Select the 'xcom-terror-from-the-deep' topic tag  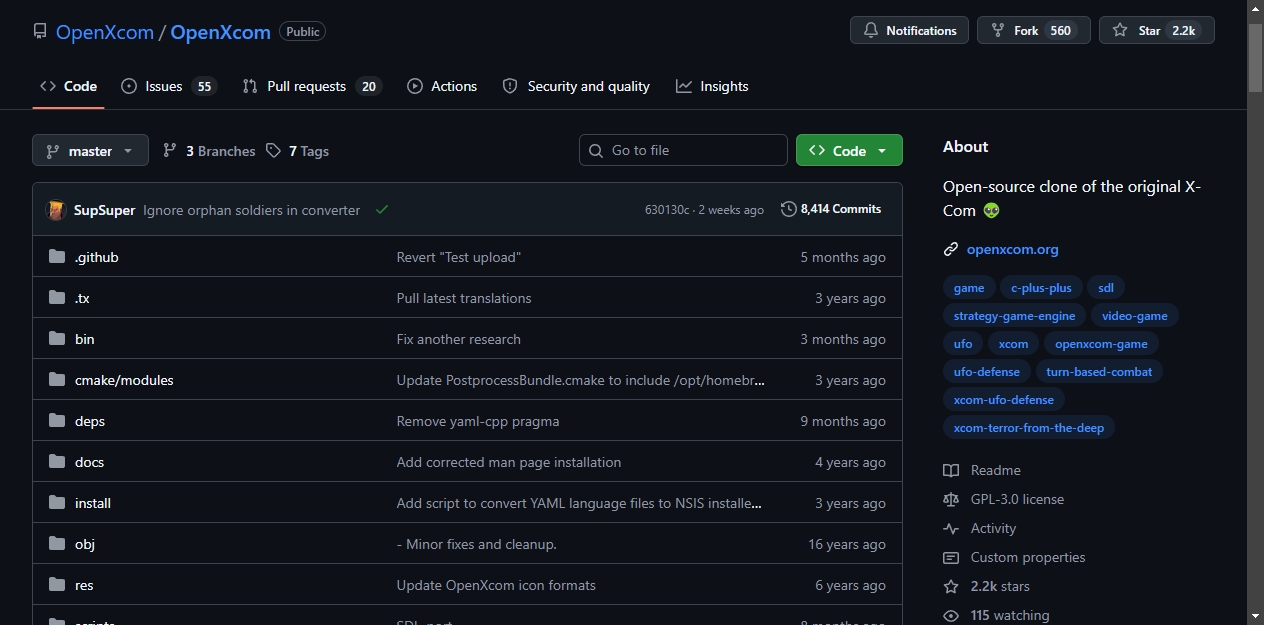[x=1029, y=428]
